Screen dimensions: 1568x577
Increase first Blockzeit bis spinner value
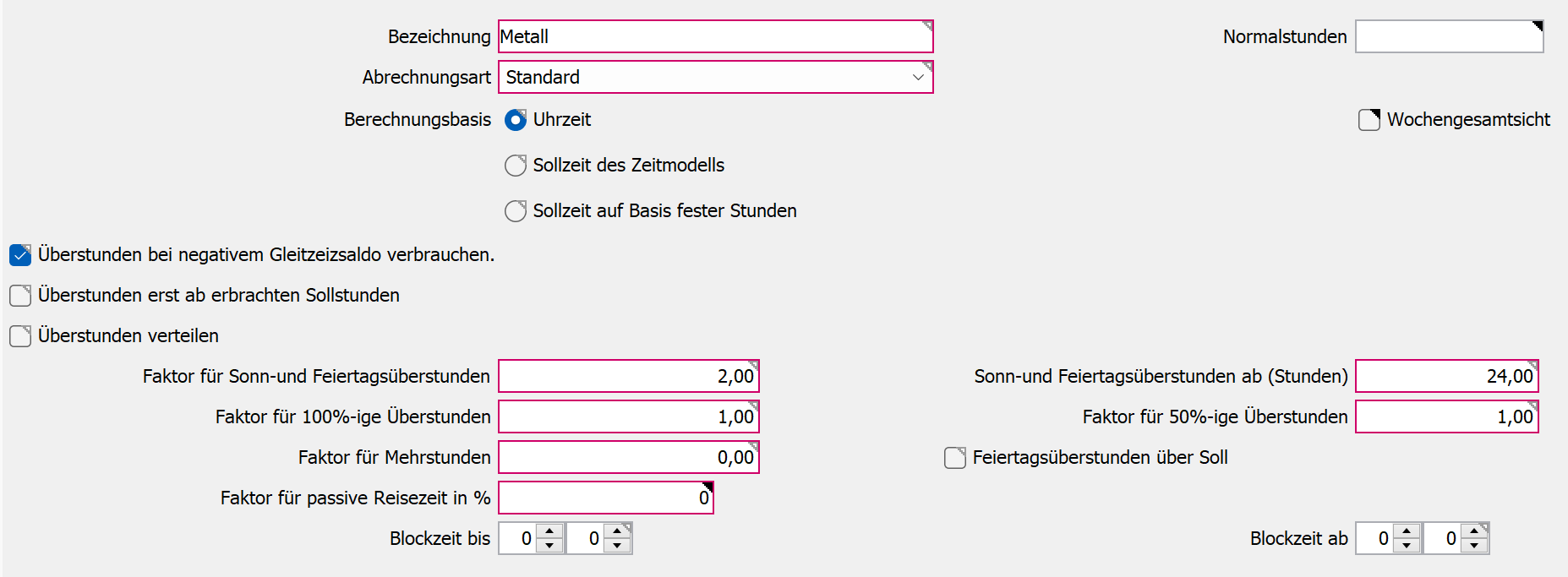[549, 531]
